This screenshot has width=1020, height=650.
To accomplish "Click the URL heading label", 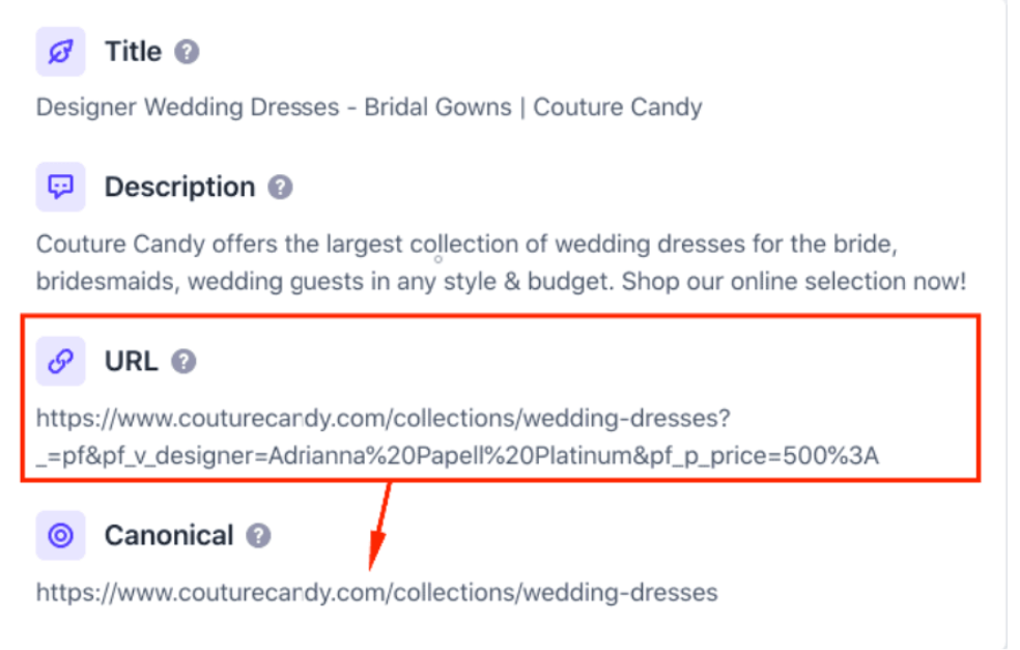I will point(131,361).
